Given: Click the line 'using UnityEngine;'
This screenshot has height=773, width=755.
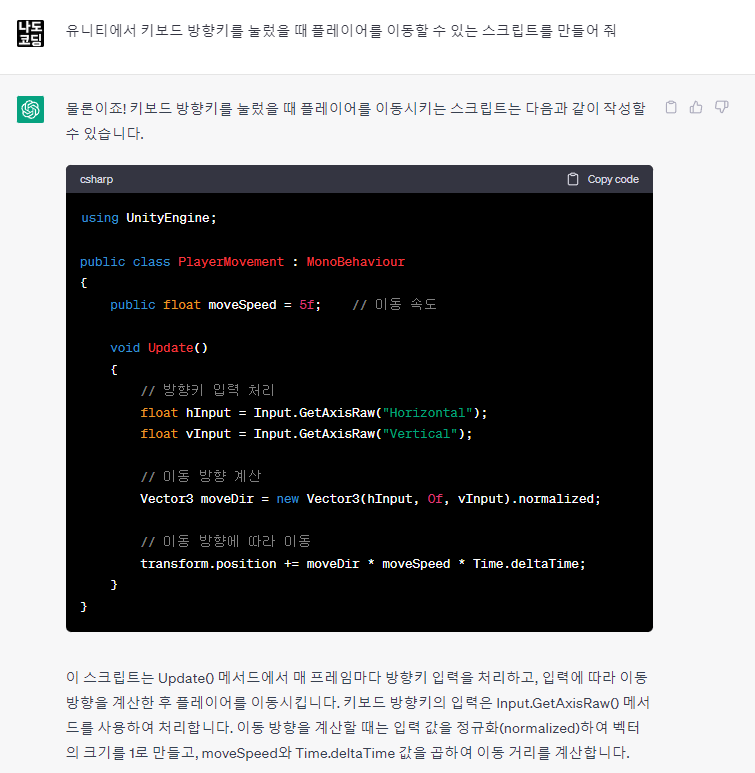Looking at the screenshot, I should [x=148, y=218].
